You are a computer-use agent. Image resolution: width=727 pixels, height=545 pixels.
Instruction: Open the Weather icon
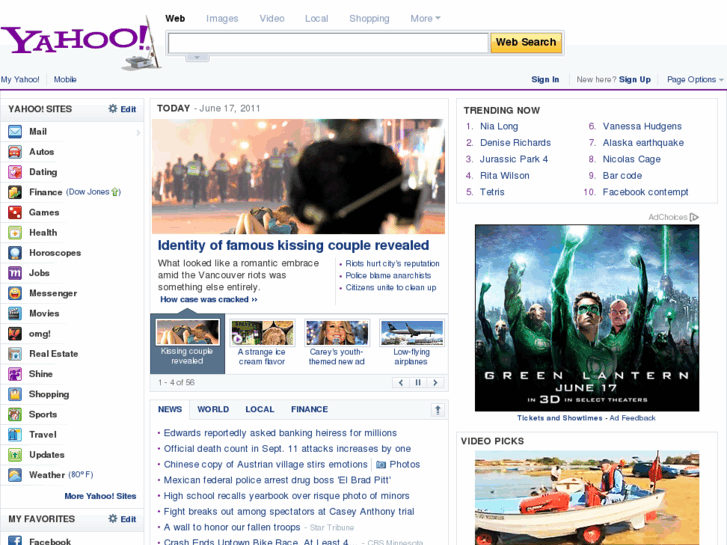coord(15,474)
